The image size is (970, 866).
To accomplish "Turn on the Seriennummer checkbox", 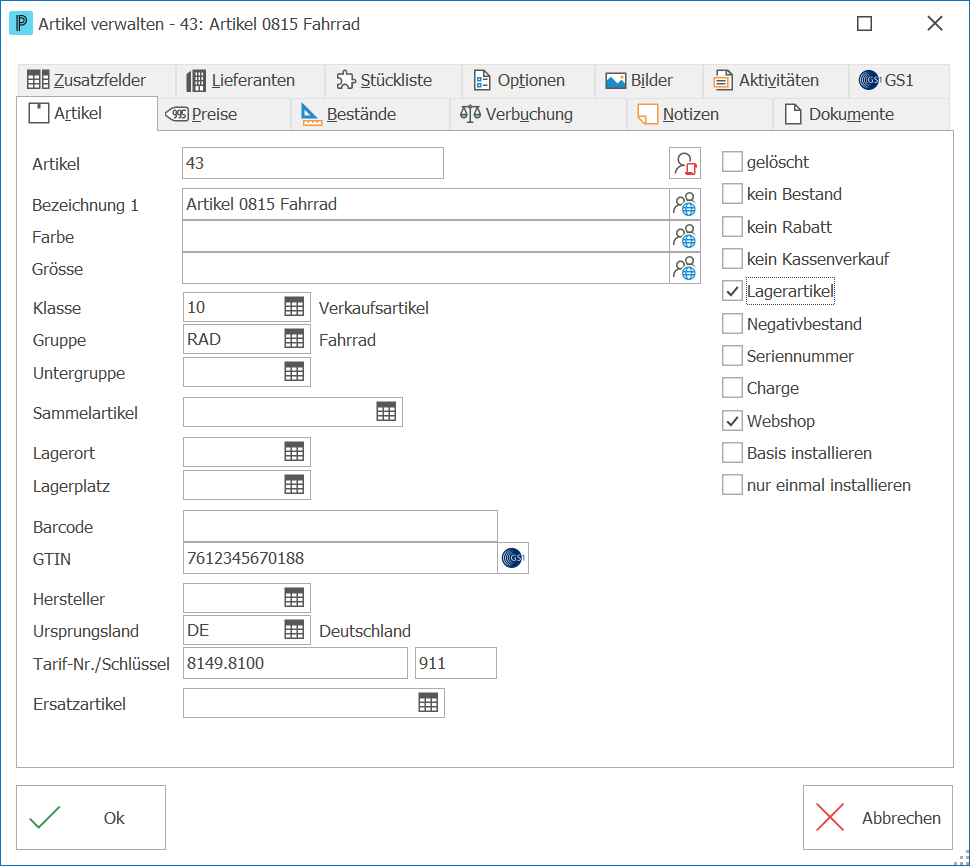I will pyautogui.click(x=732, y=356).
